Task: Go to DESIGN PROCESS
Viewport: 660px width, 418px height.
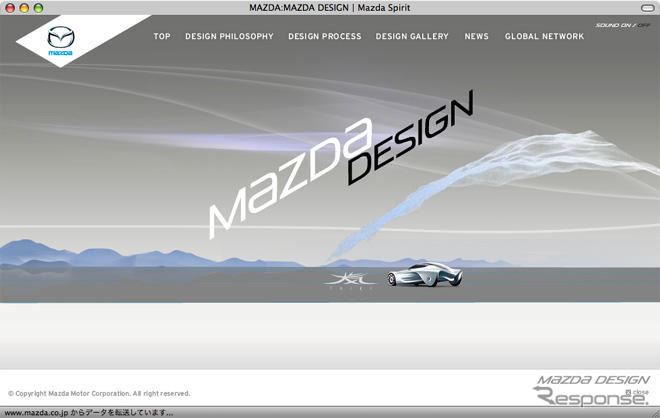Action: [x=325, y=36]
